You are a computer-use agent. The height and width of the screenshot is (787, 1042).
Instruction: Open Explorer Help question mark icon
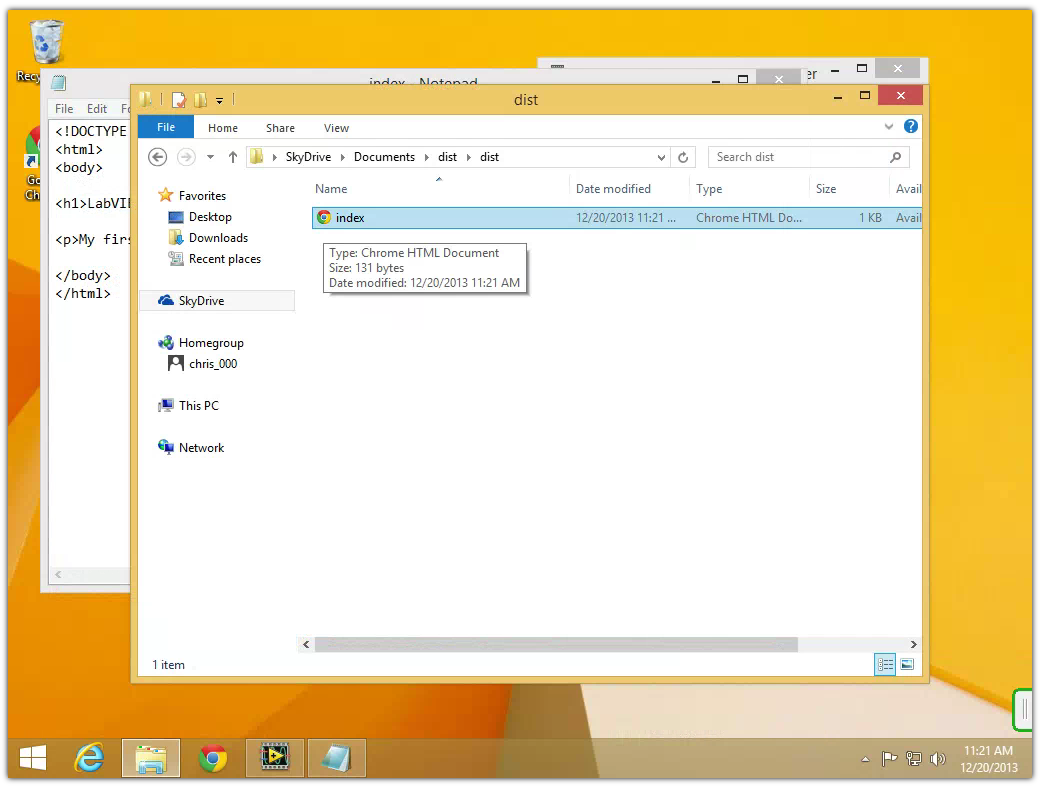point(910,127)
